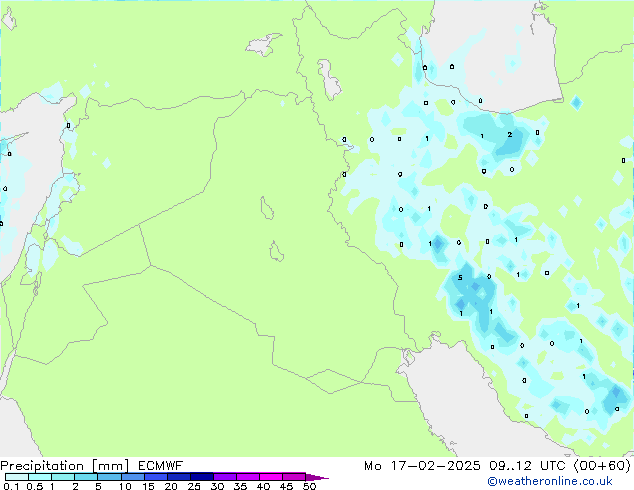This screenshot has height=490, width=634.
Task: Click the '(00+60)' forecast offset text
Action: coord(602,466)
